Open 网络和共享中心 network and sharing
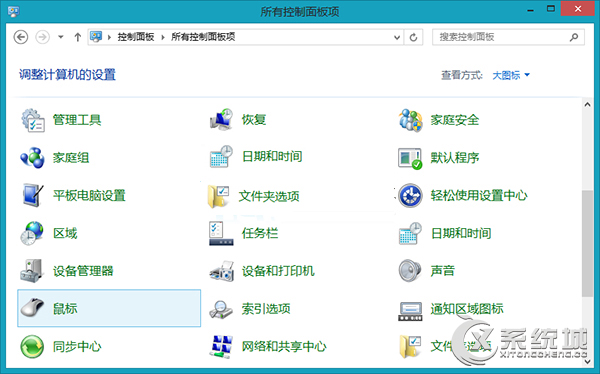The image size is (600, 374). (268, 346)
